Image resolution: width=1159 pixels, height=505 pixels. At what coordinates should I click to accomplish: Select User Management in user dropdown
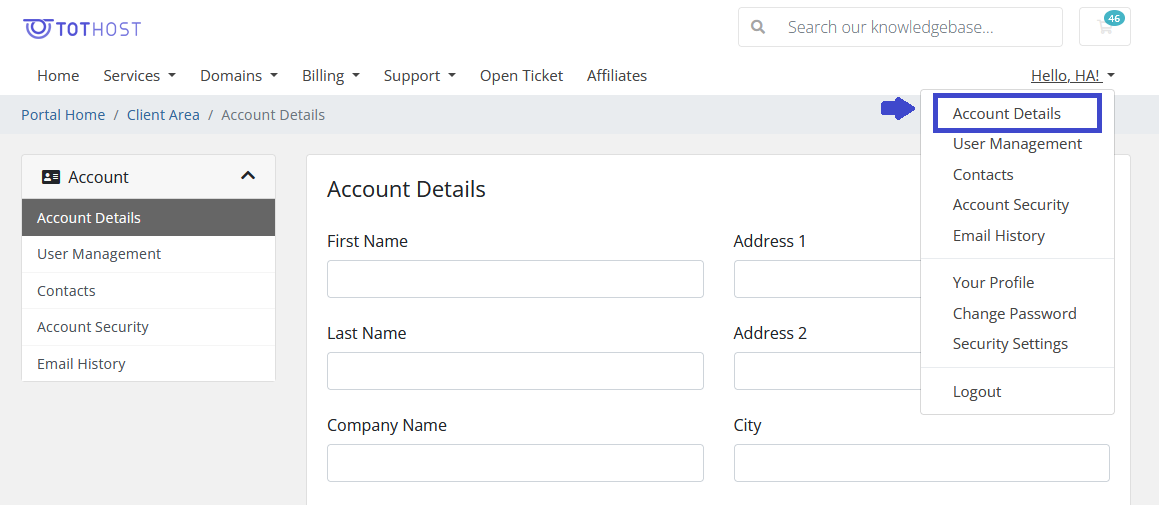[x=1017, y=144]
